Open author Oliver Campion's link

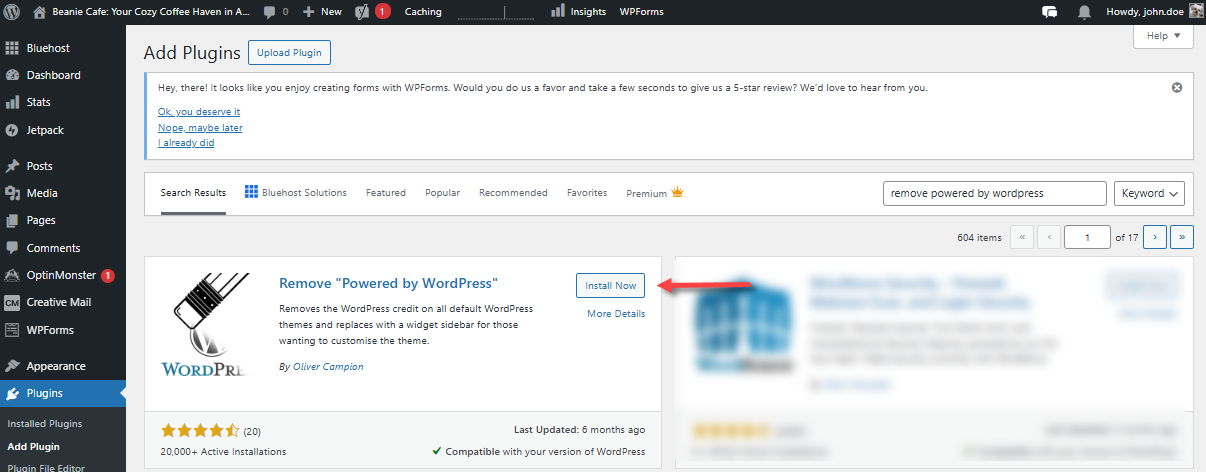[328, 367]
